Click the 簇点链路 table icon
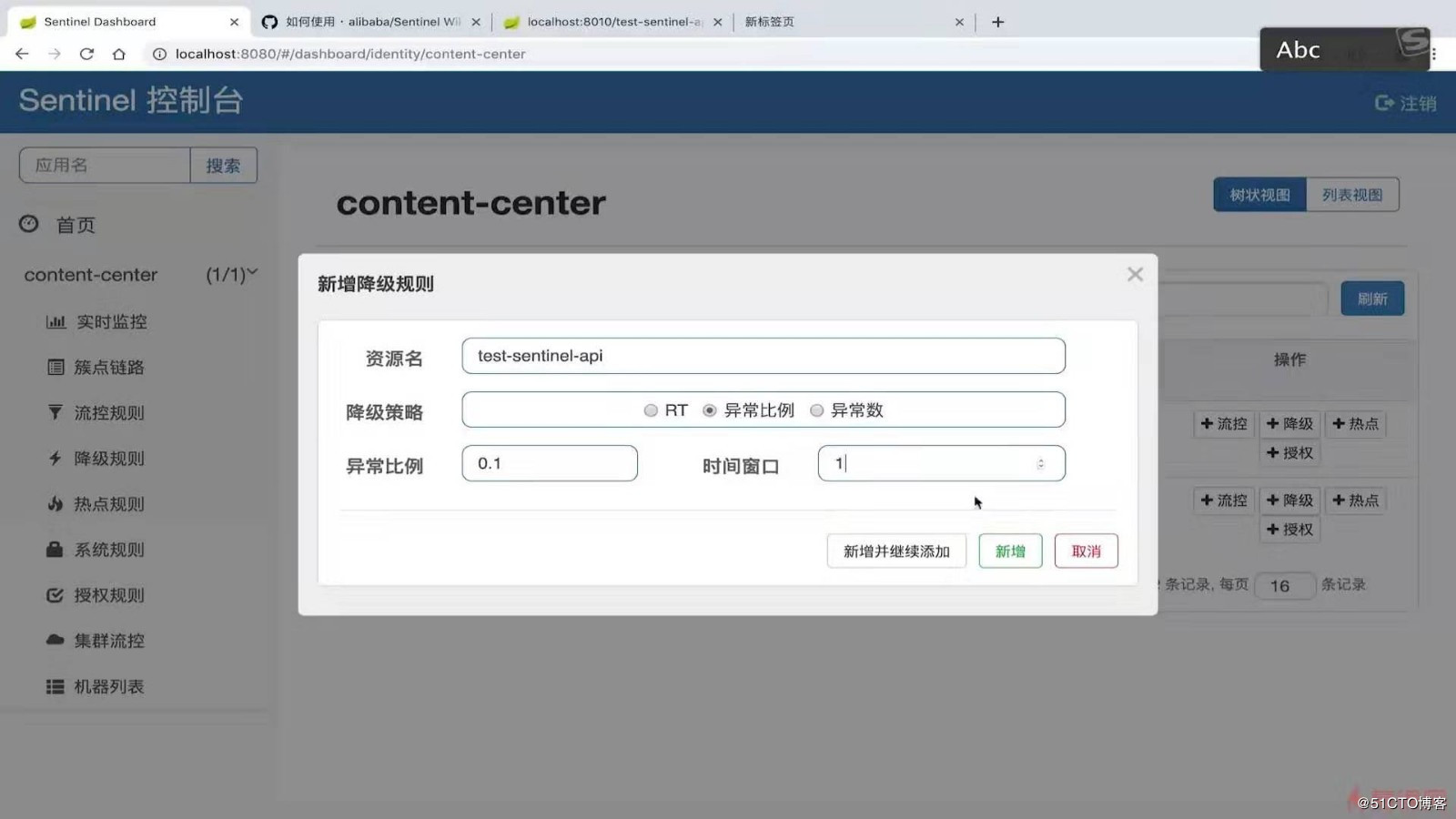Screen dimensions: 1456x819 click(x=56, y=367)
